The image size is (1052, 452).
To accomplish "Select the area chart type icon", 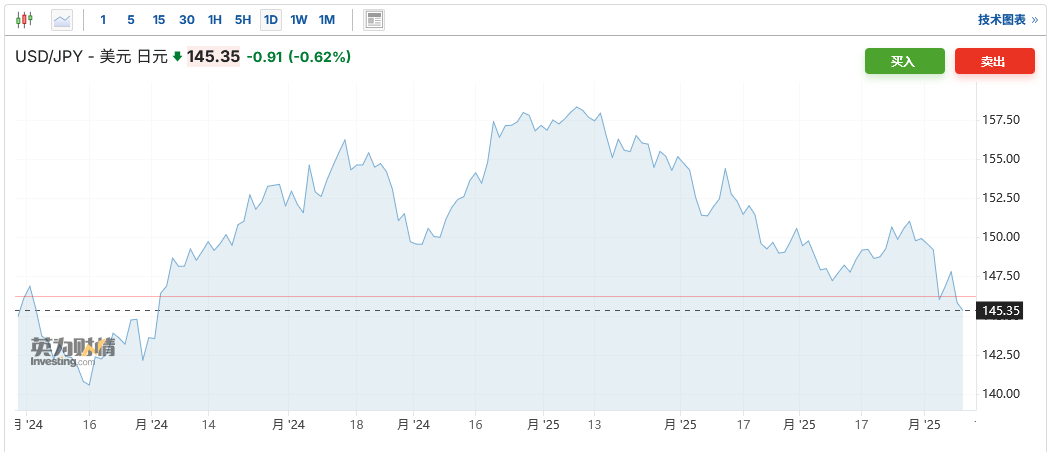I will pos(62,19).
